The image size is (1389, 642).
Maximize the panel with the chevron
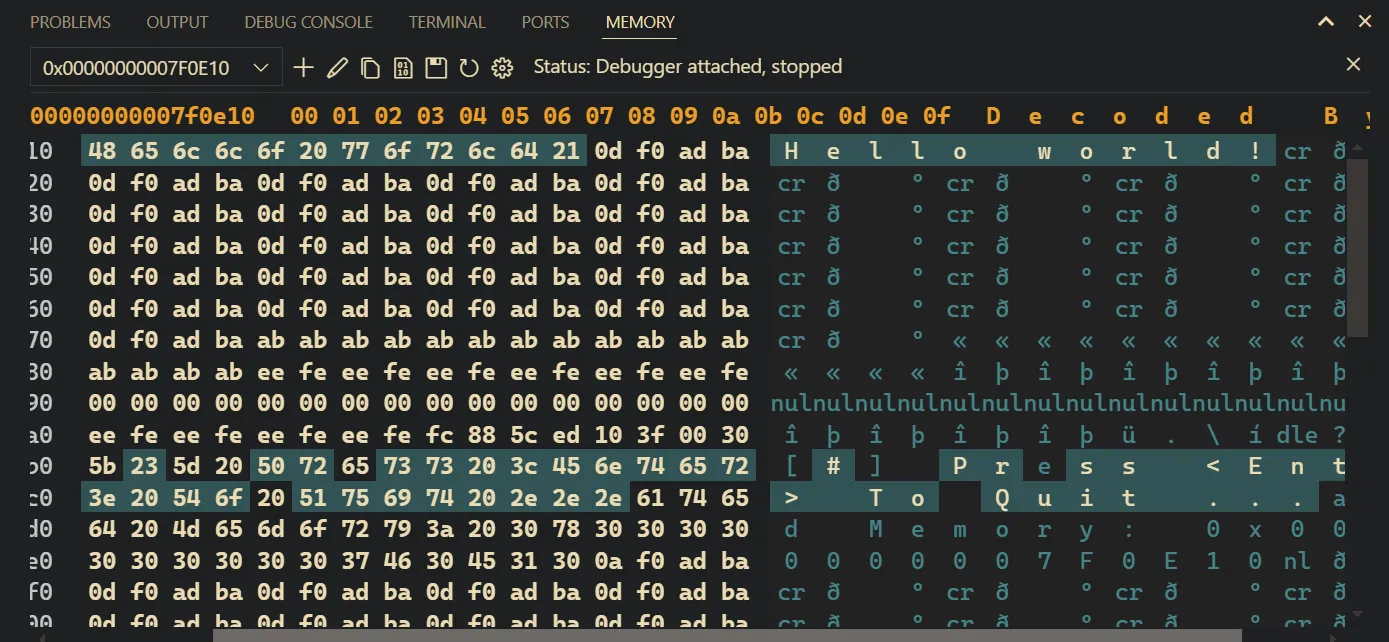(x=1326, y=21)
